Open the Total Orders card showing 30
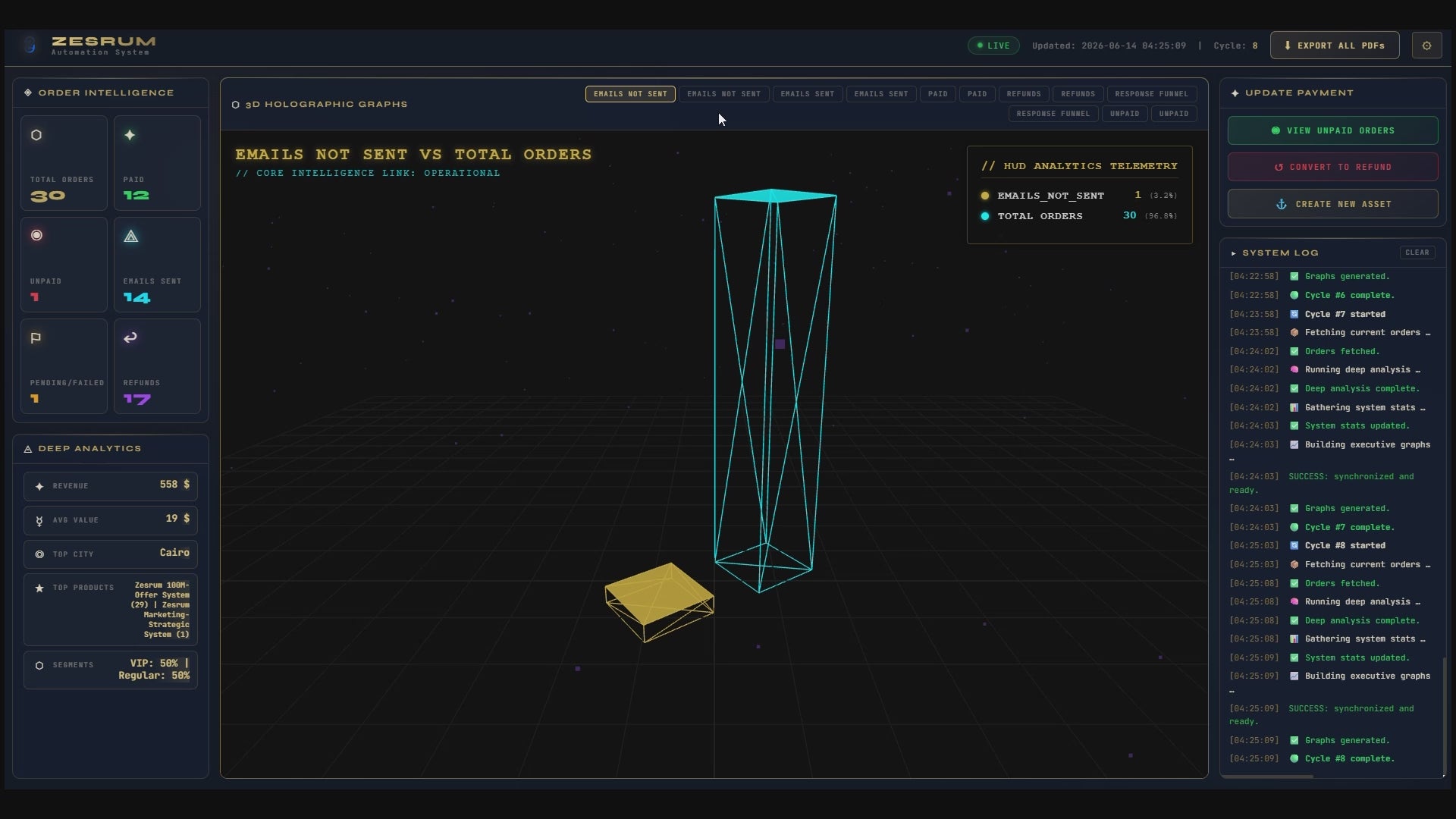The height and width of the screenshot is (819, 1456). (x=64, y=163)
